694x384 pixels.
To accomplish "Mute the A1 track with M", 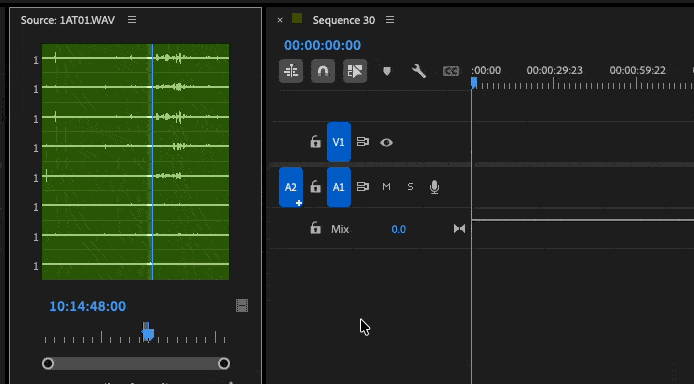I will [386, 187].
